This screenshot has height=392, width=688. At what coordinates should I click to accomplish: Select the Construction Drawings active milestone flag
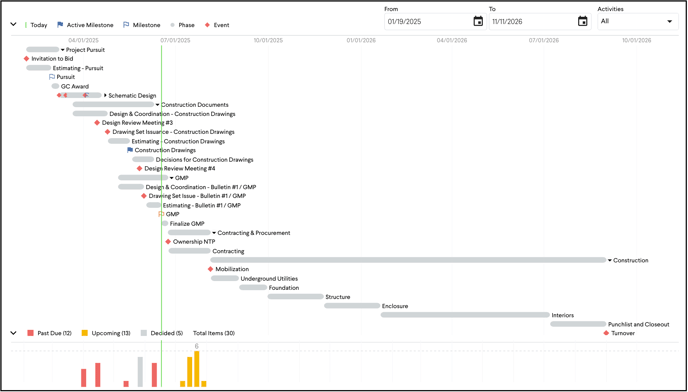coord(130,150)
